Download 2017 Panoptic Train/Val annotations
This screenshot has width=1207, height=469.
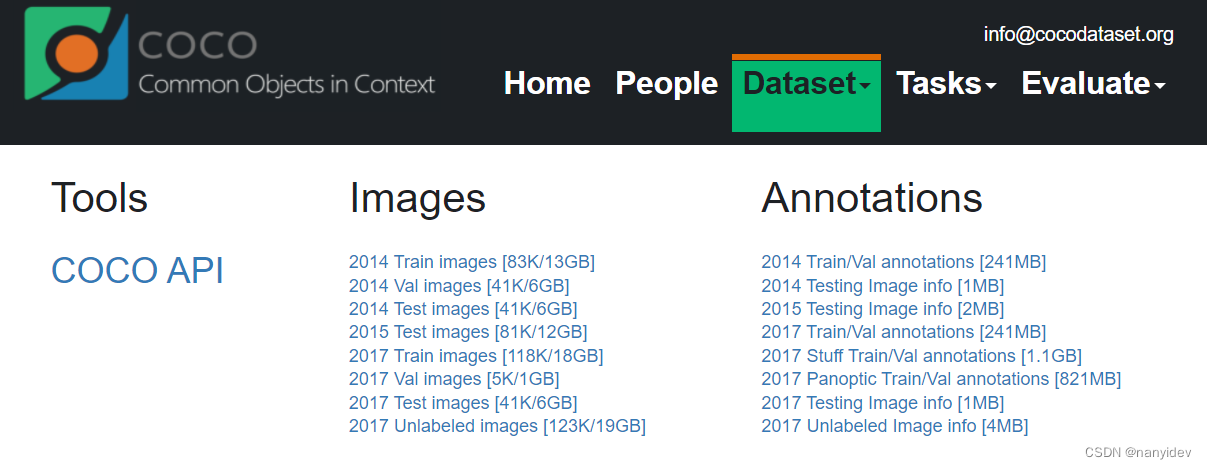(941, 379)
